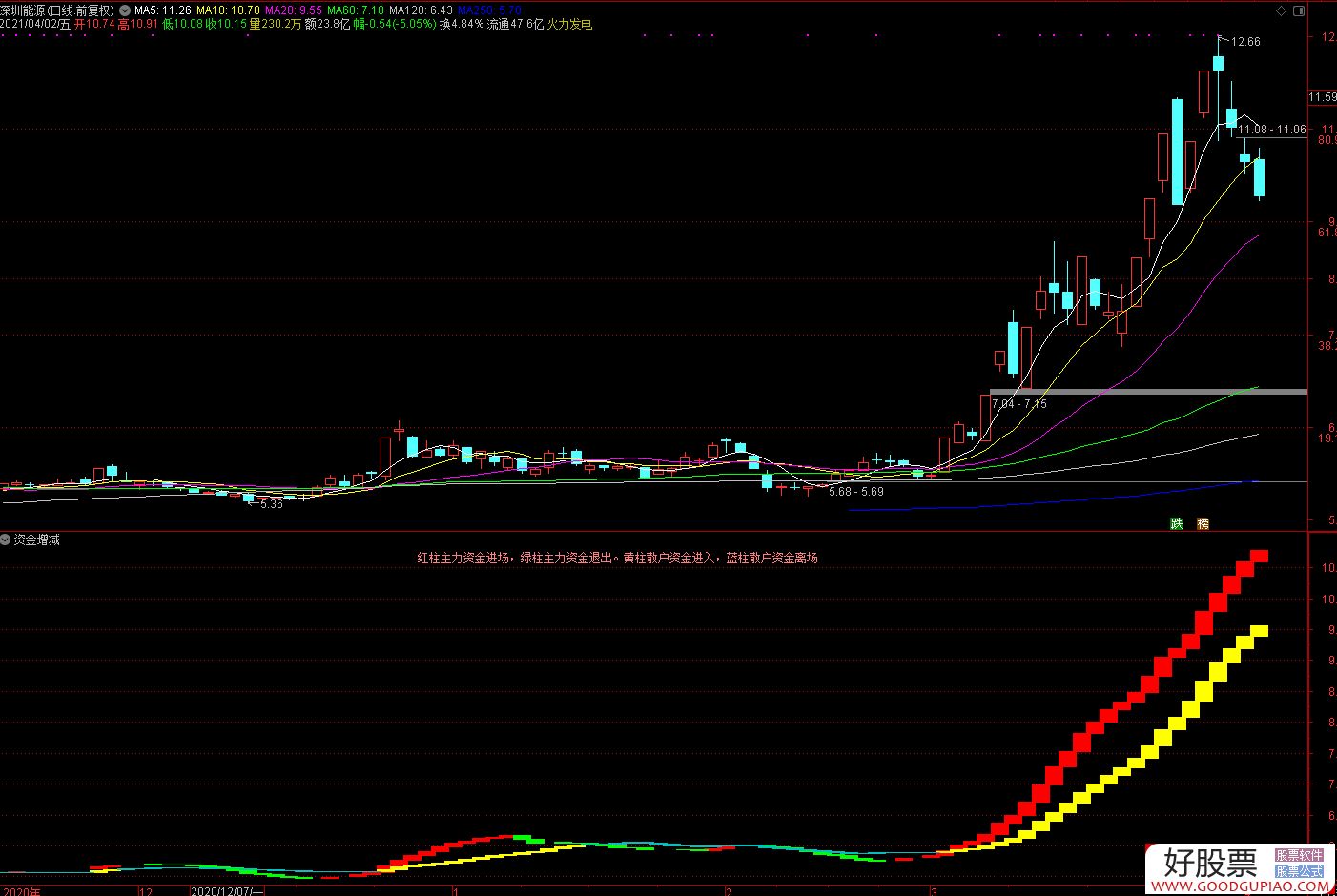This screenshot has height=896, width=1337.
Task: Click the 流通47.6亿 float value
Action: coord(515,24)
